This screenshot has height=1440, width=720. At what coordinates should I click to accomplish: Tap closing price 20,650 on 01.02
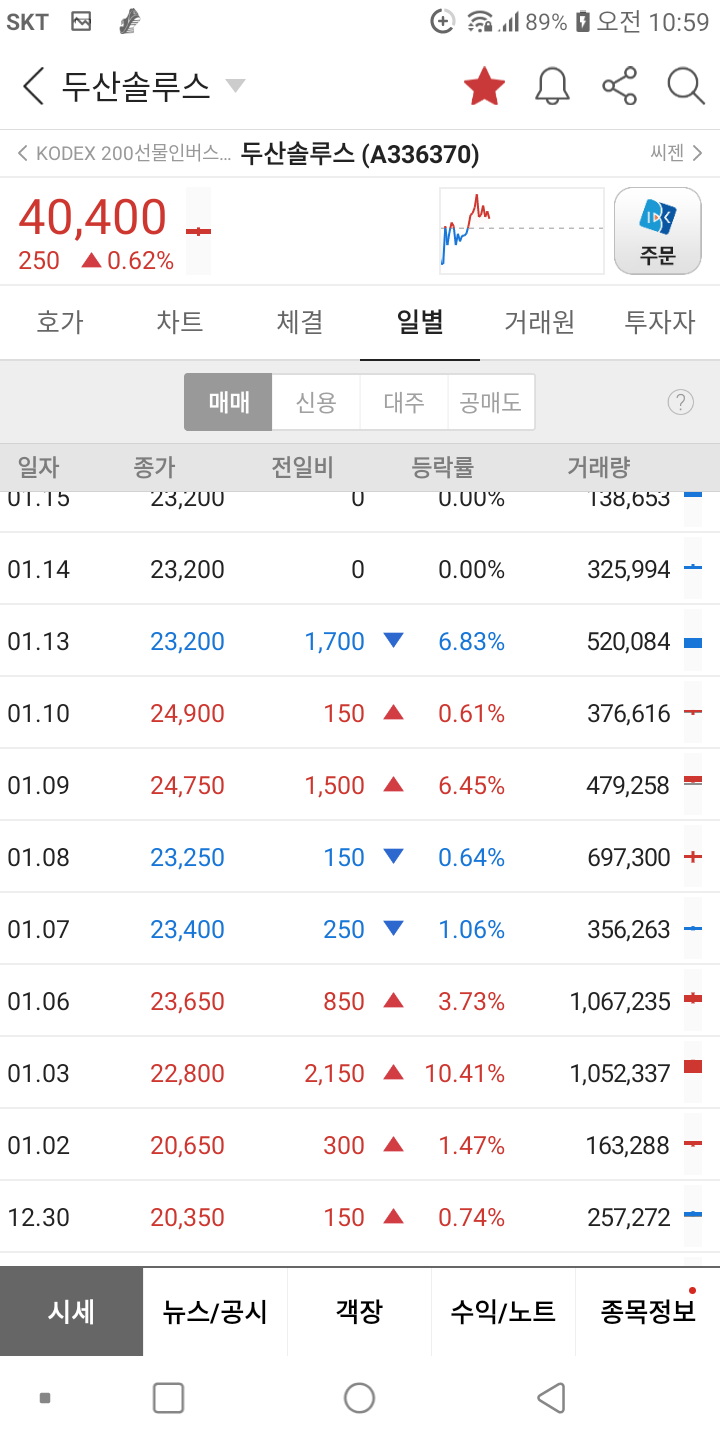pos(188,1145)
